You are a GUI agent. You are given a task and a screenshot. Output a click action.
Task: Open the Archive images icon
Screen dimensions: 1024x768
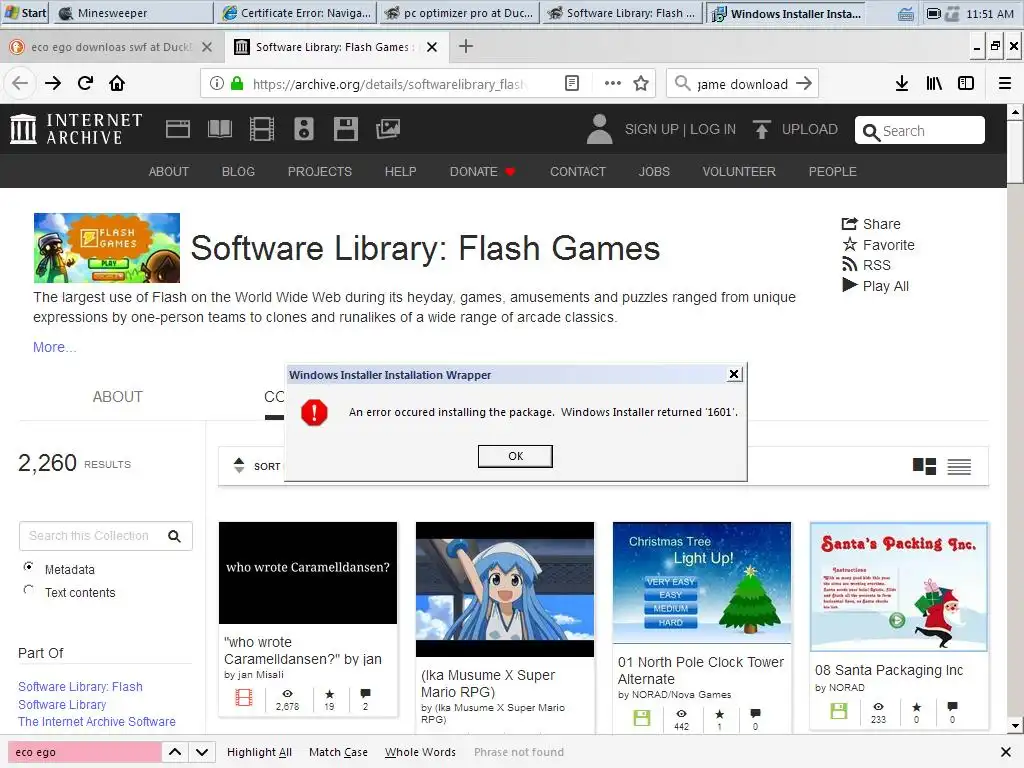tap(388, 129)
